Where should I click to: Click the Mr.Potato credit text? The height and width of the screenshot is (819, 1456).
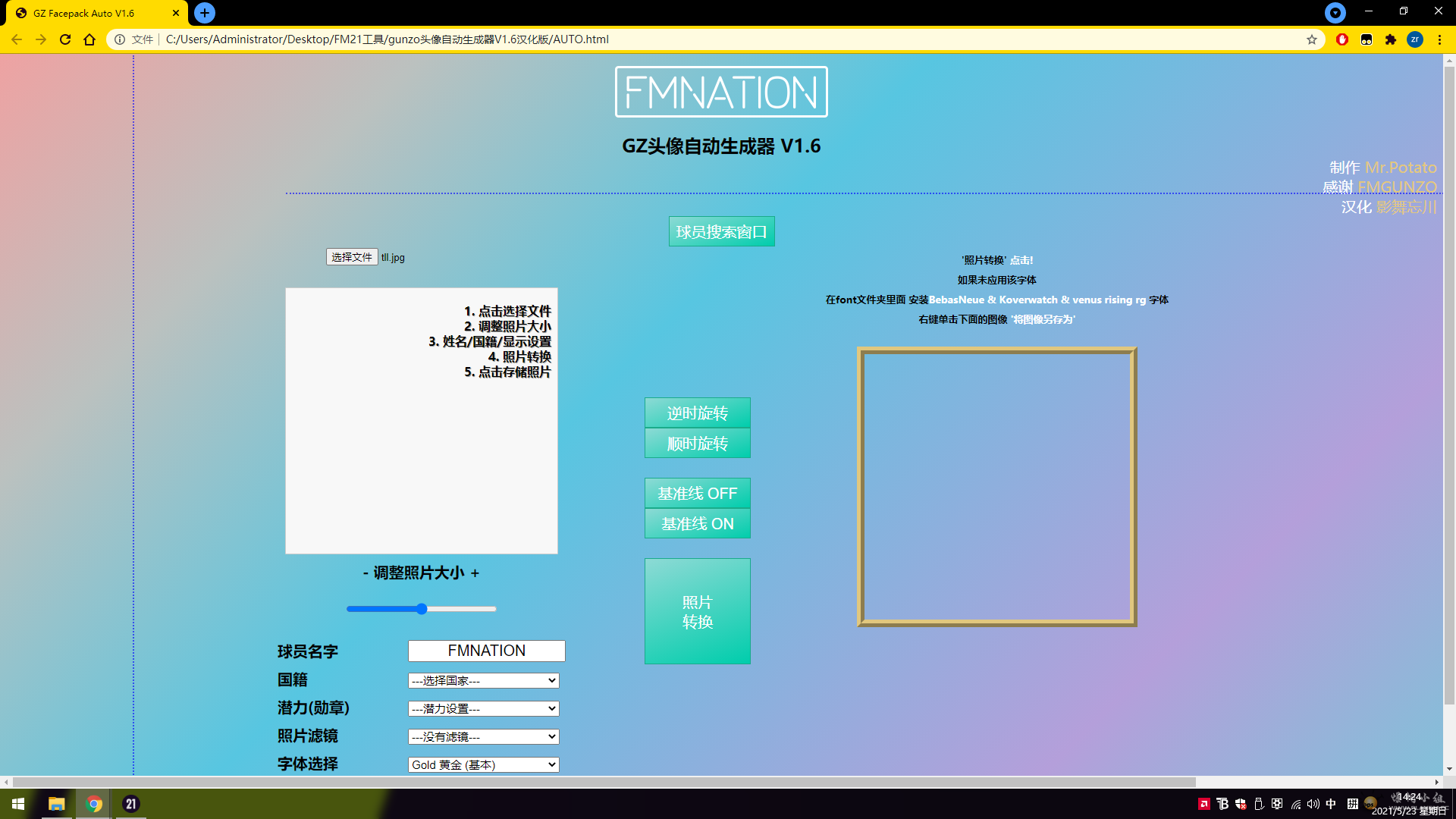click(x=1401, y=167)
